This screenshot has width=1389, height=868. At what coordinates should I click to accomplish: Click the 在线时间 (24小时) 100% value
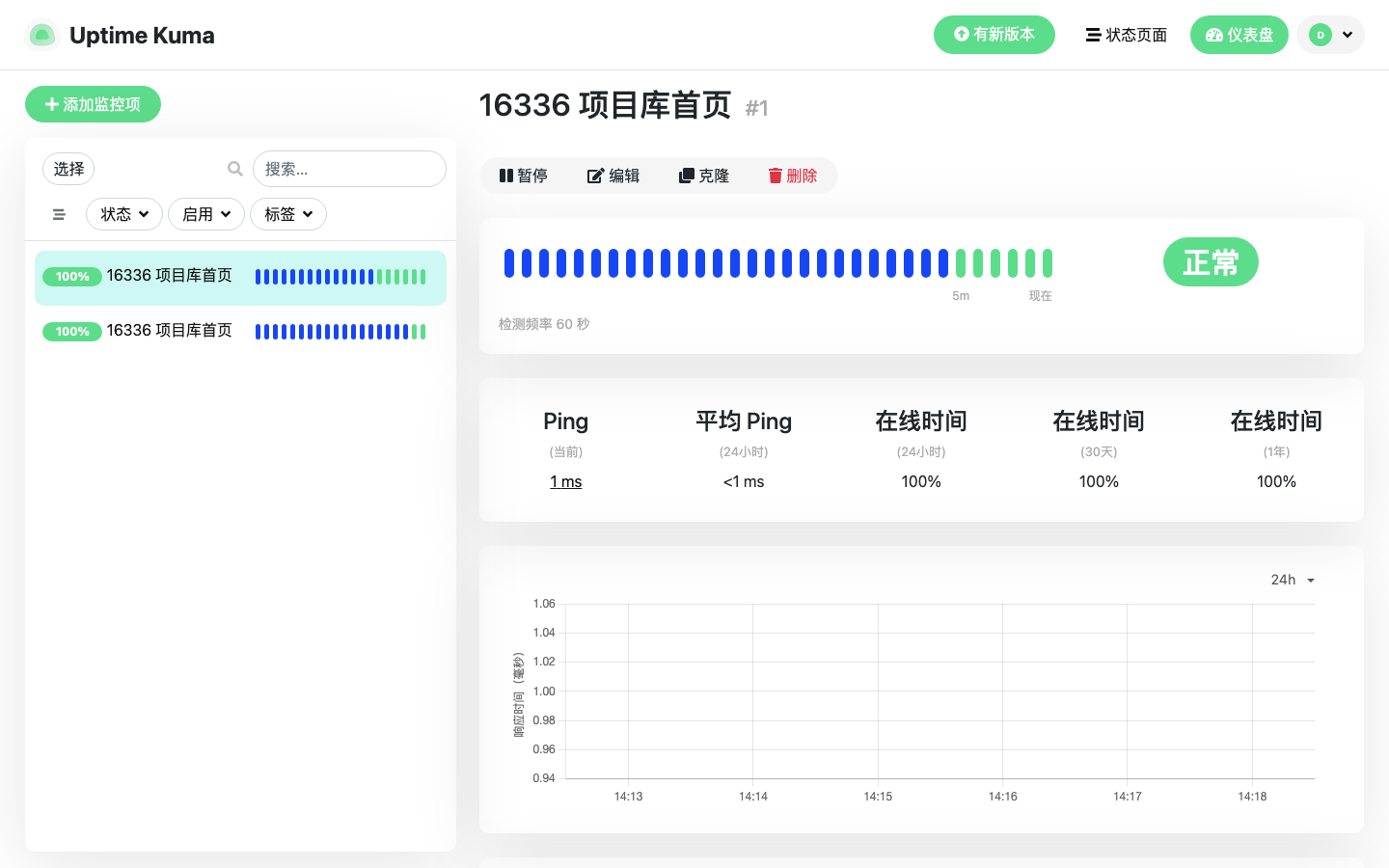coord(921,481)
